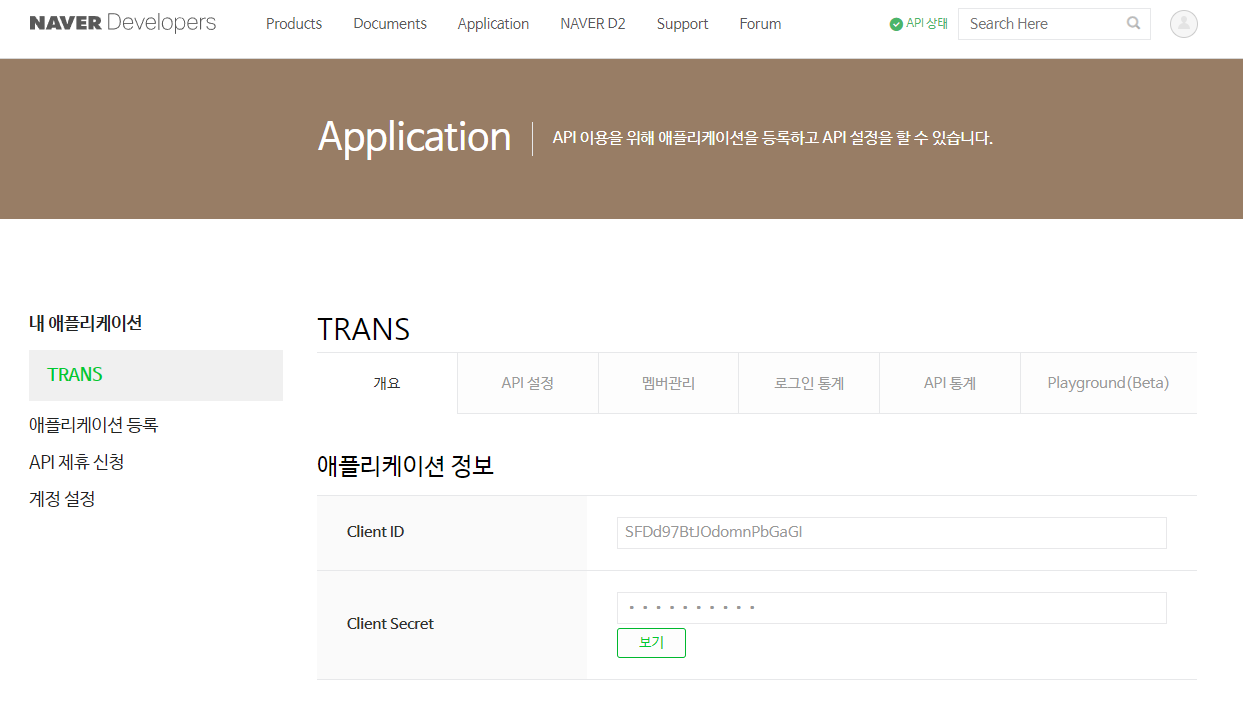Go to NAVER D2 menu item
This screenshot has width=1243, height=722.
point(593,24)
